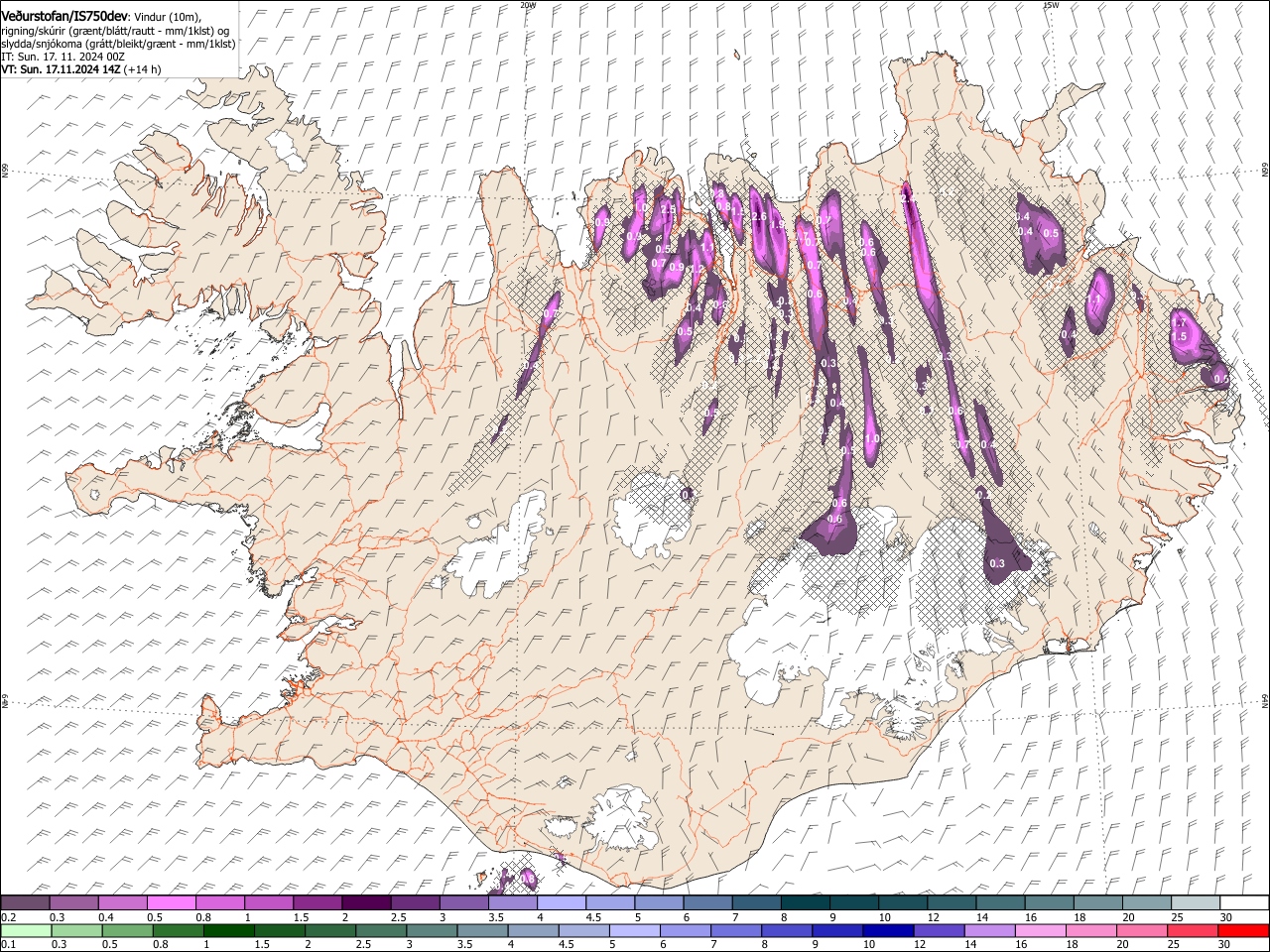The image size is (1270, 952).
Task: Select the 1–1.5 darkest green swatch in lower legend
Action: tap(228, 930)
